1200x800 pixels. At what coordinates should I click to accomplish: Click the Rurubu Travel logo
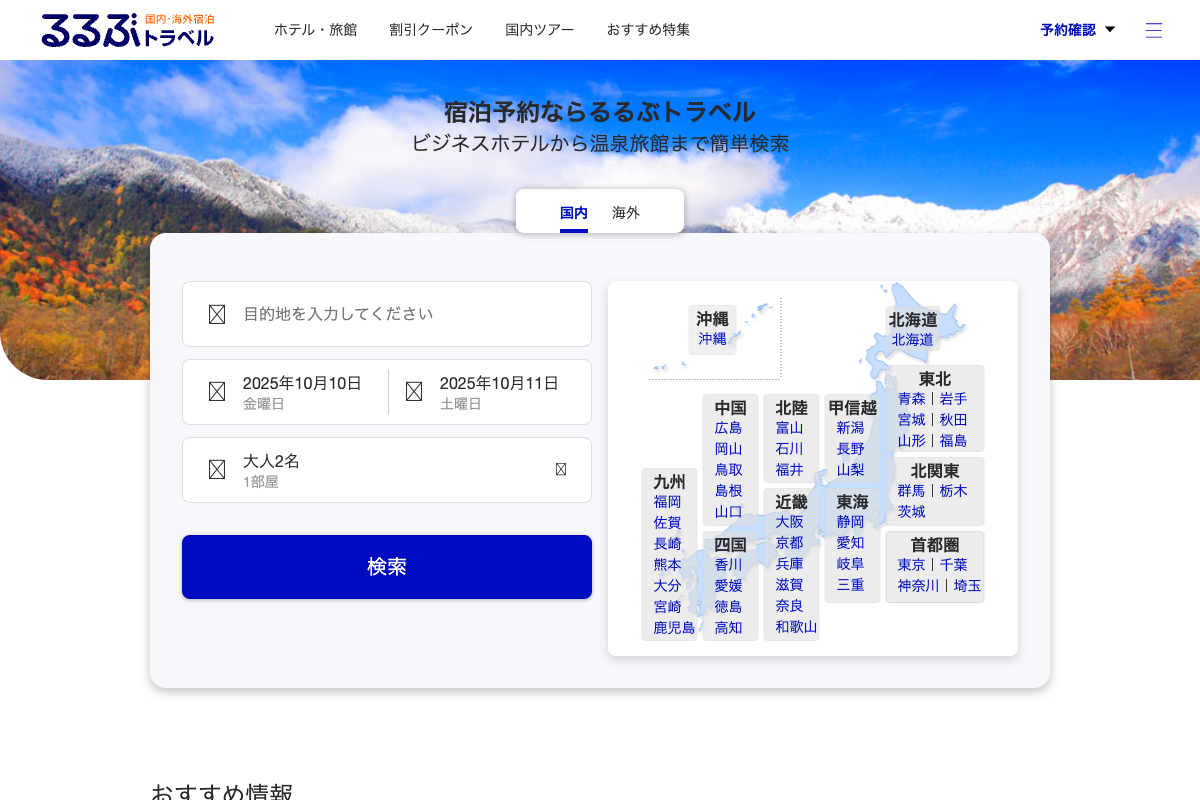point(127,30)
